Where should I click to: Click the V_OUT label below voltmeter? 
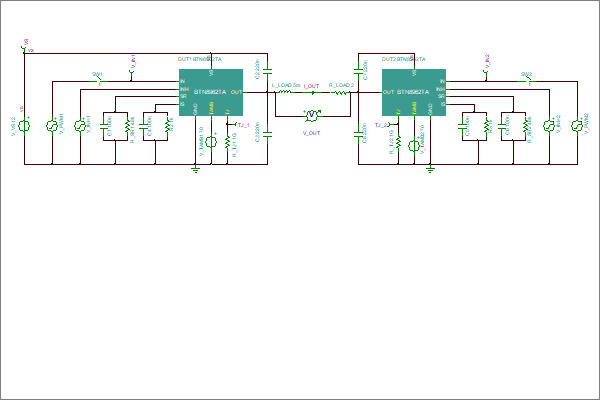(311, 133)
